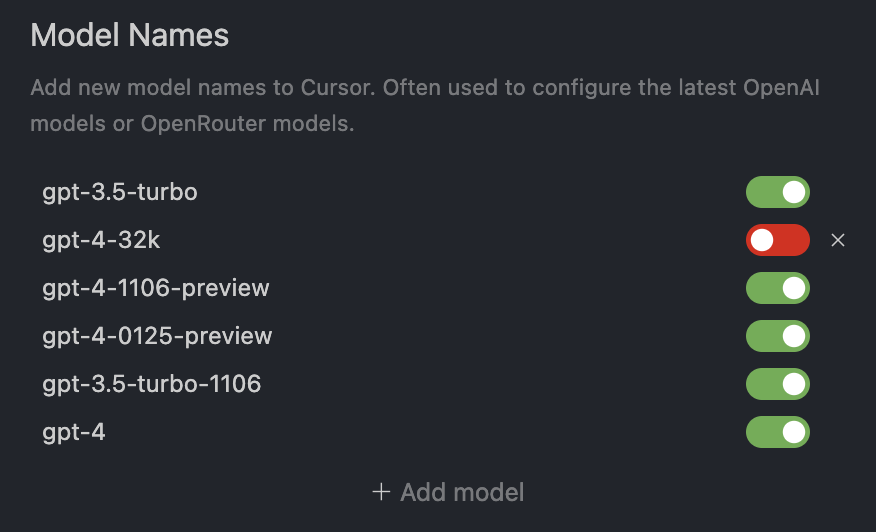Screen dimensions: 876x532
Task: Switch off the gpt-4-0125-preview toggle
Action: pyautogui.click(x=777, y=336)
